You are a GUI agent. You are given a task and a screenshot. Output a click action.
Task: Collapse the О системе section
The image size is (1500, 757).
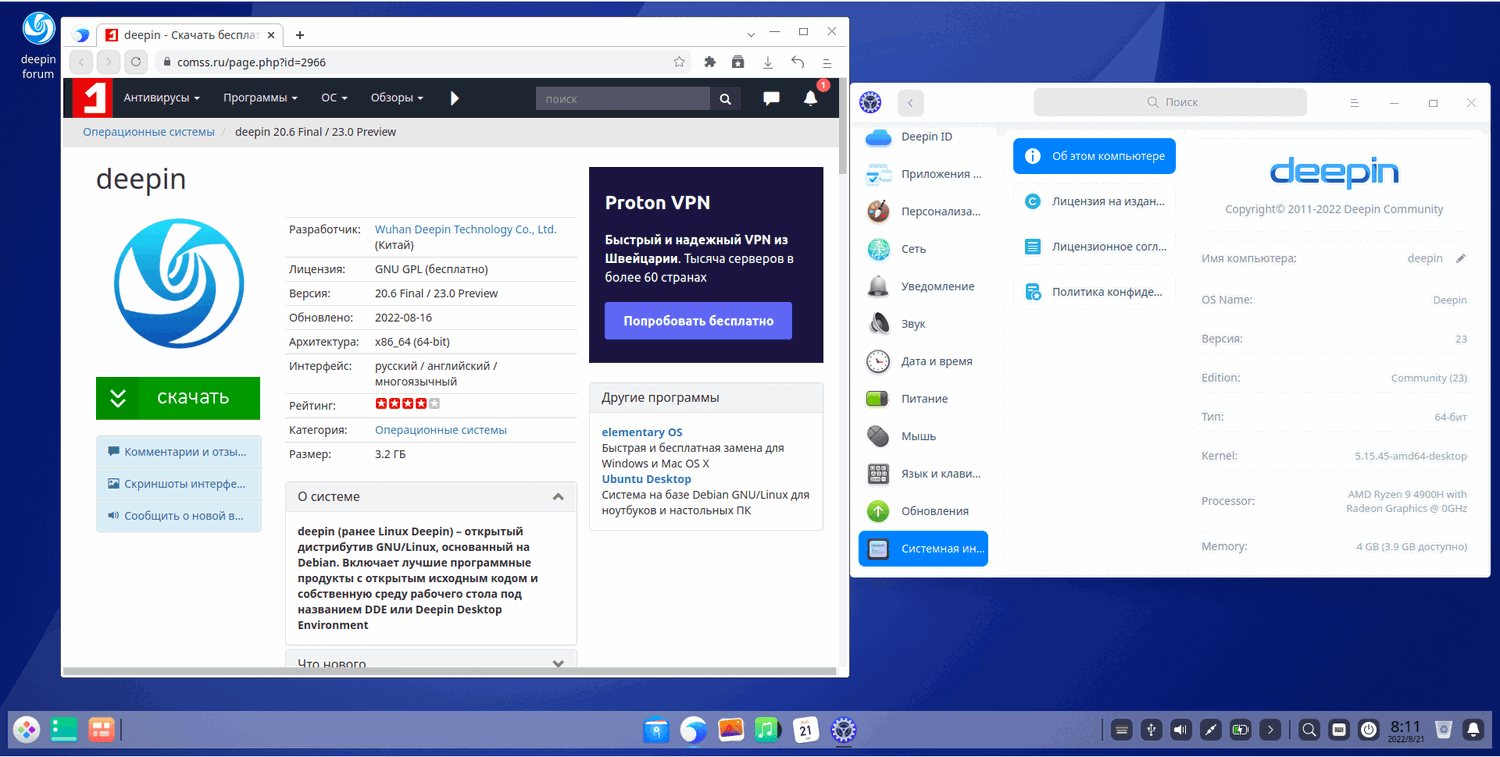[558, 496]
